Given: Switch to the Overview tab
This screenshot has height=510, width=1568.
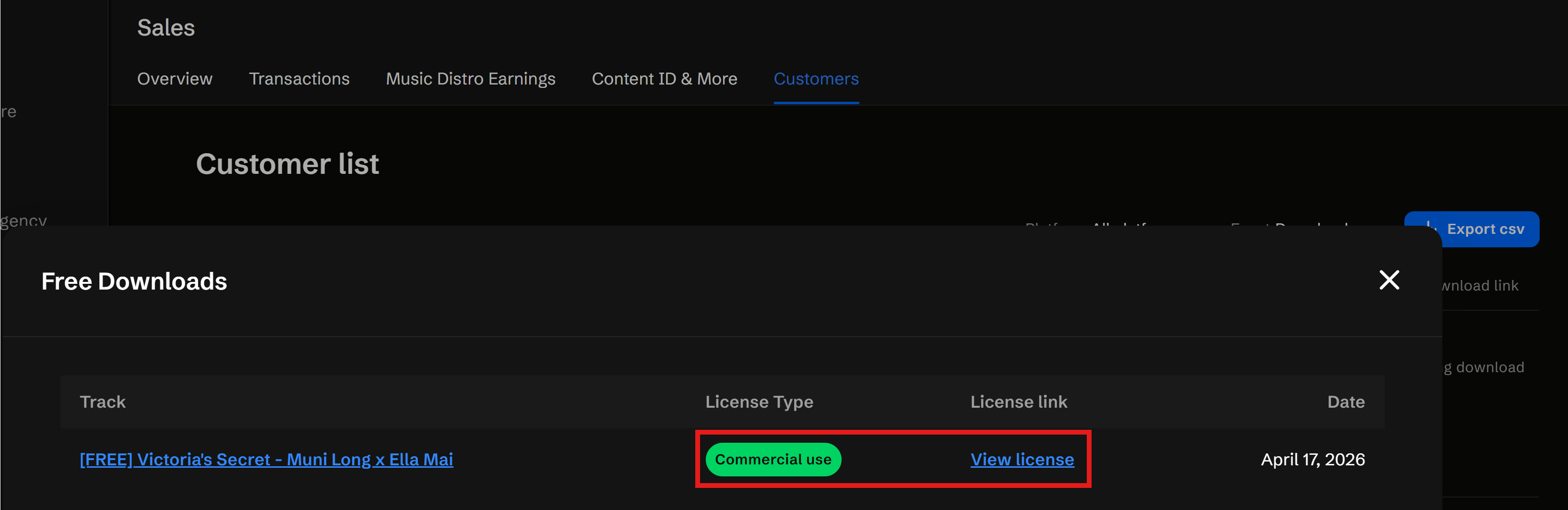Looking at the screenshot, I should click(x=175, y=79).
